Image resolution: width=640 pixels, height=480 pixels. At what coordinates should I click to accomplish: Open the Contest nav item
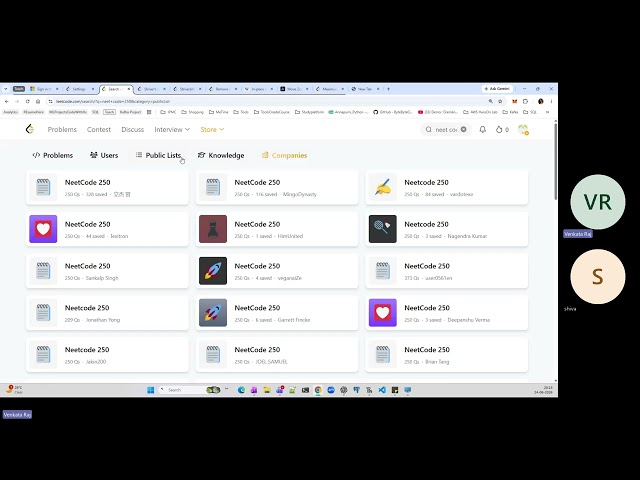click(99, 129)
